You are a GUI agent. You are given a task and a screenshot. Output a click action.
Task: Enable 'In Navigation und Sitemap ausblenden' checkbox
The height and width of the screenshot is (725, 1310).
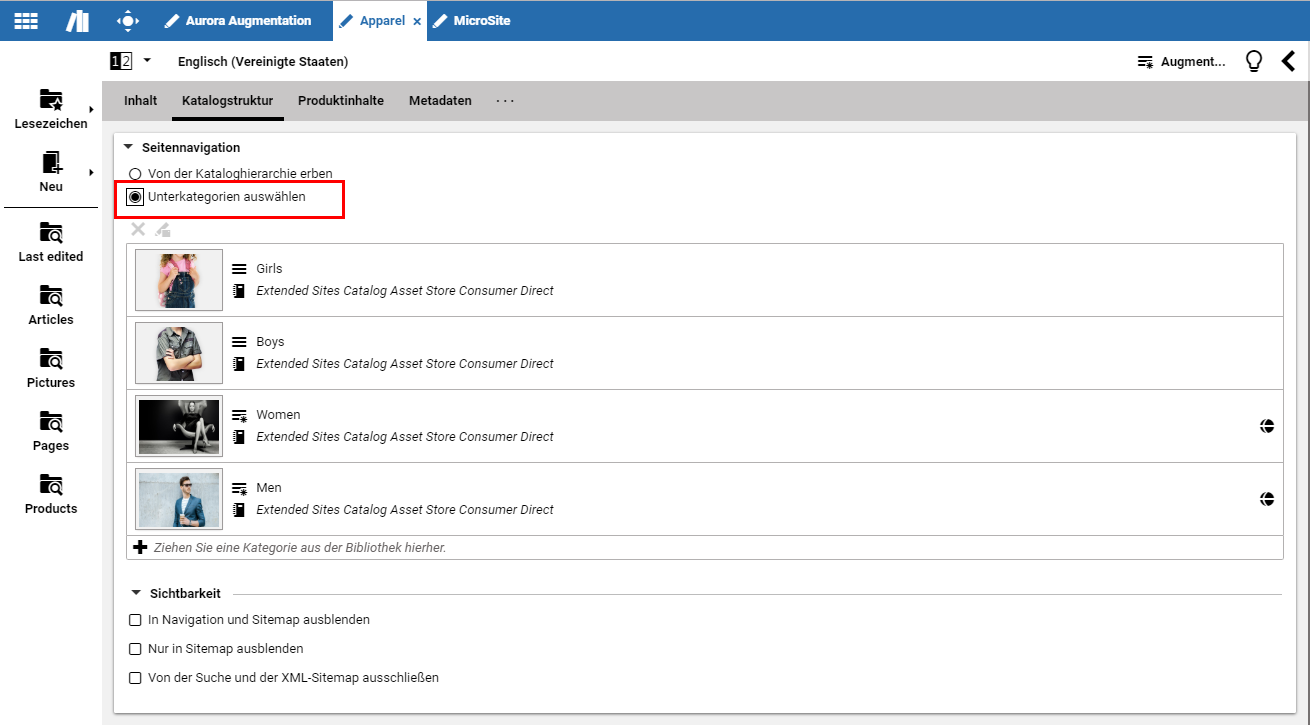tap(135, 620)
